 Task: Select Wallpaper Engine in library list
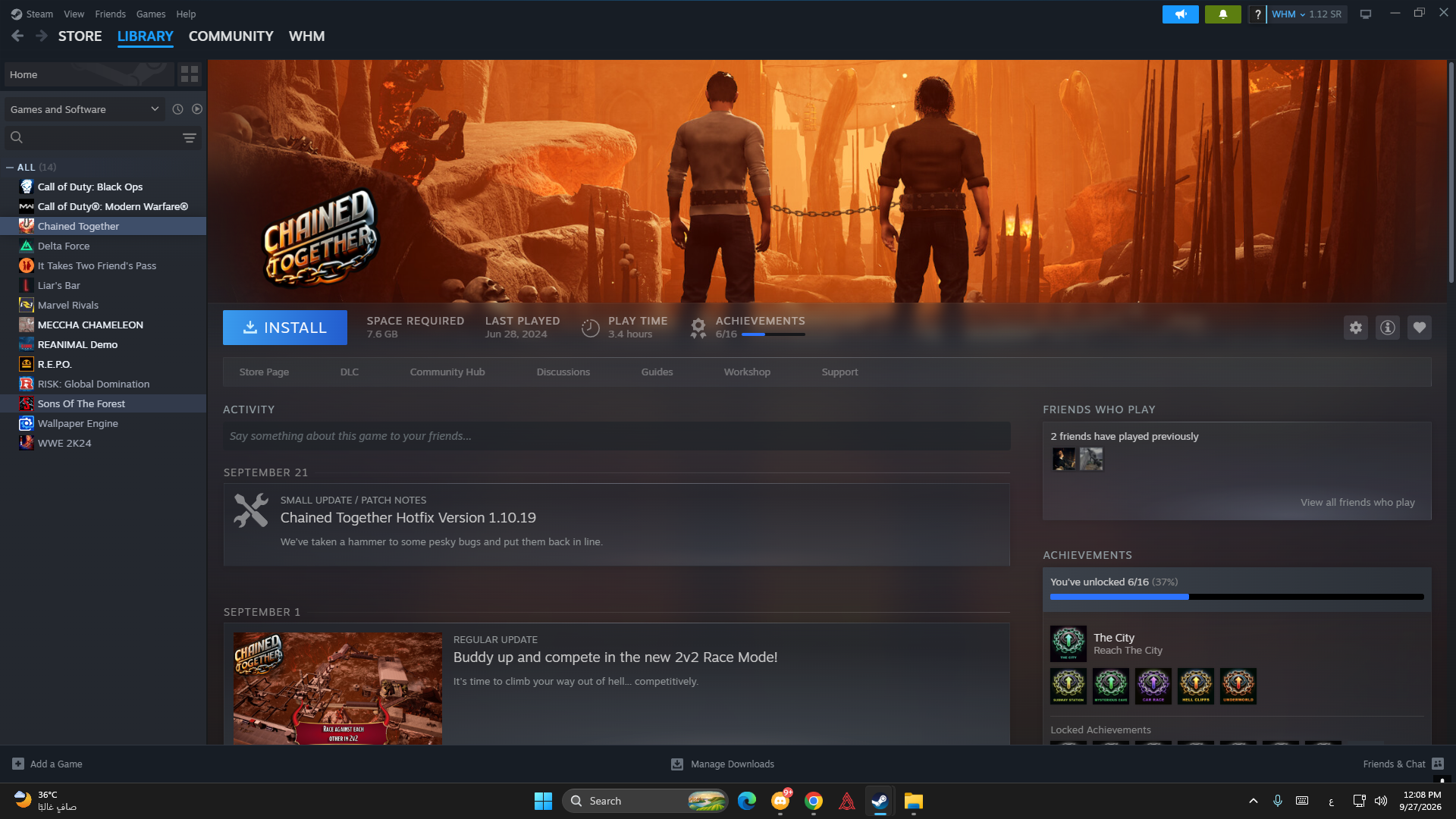point(103,423)
